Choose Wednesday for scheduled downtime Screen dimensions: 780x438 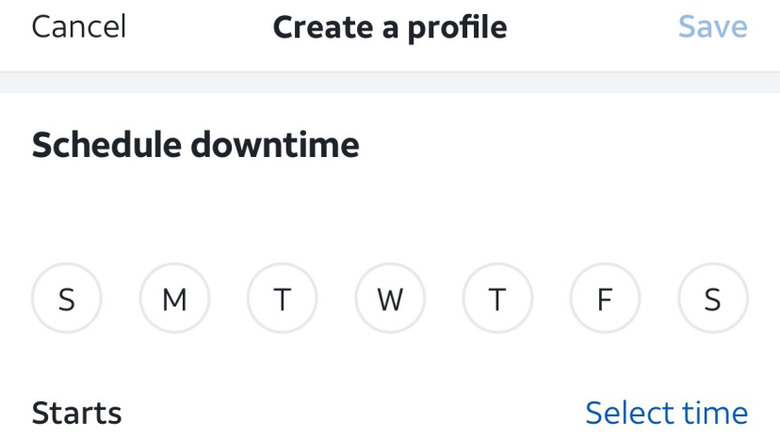coord(390,298)
